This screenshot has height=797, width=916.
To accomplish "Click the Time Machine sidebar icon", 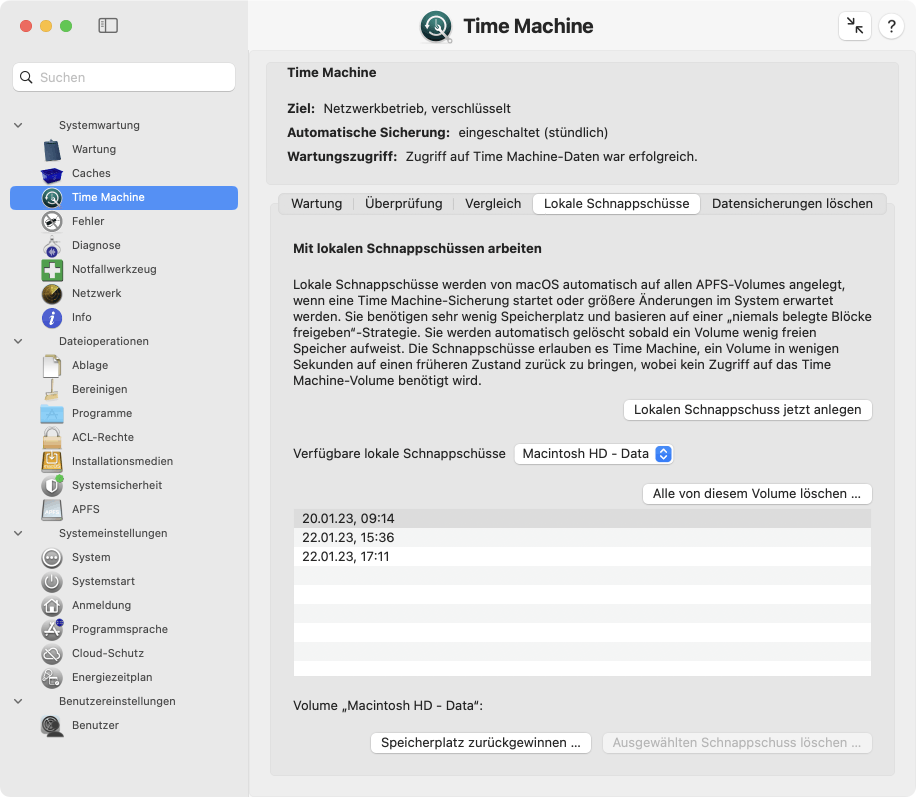I will (x=52, y=197).
